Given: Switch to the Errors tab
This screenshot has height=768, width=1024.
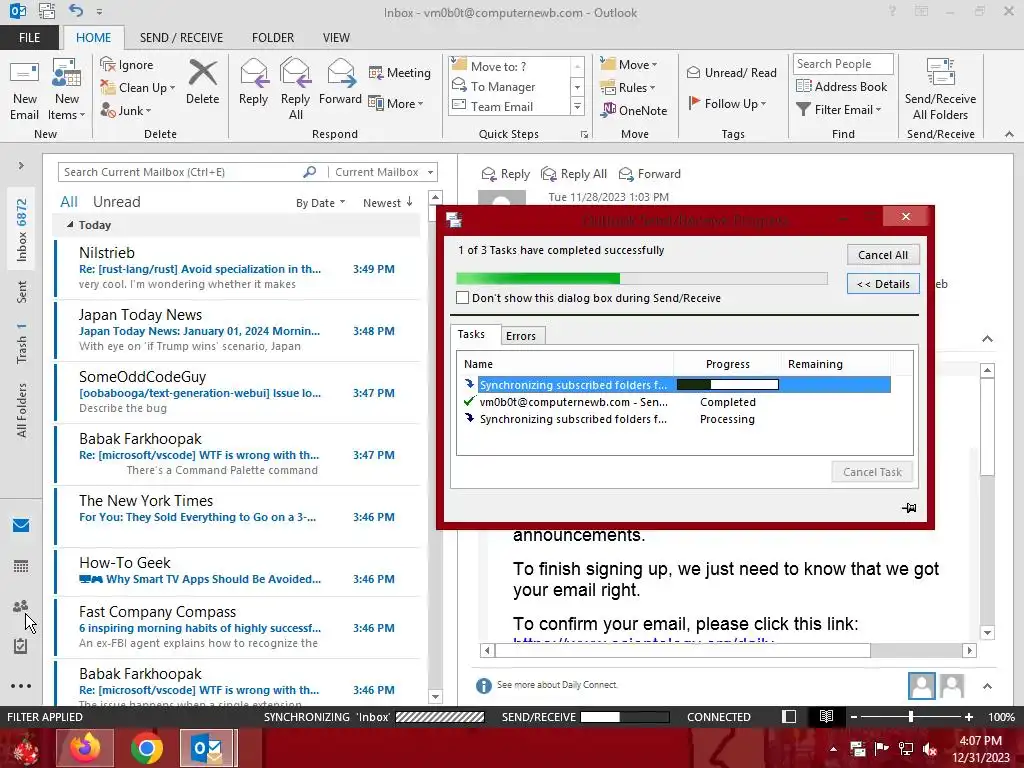Looking at the screenshot, I should (521, 336).
